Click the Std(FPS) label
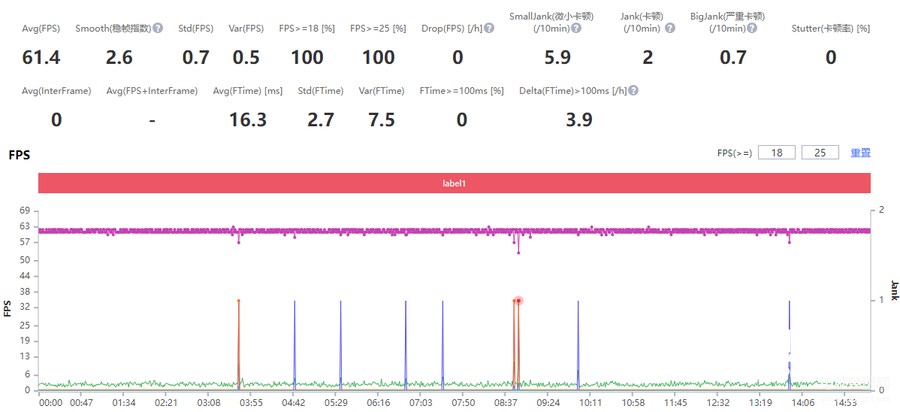This screenshot has height=412, width=900. [x=196, y=29]
